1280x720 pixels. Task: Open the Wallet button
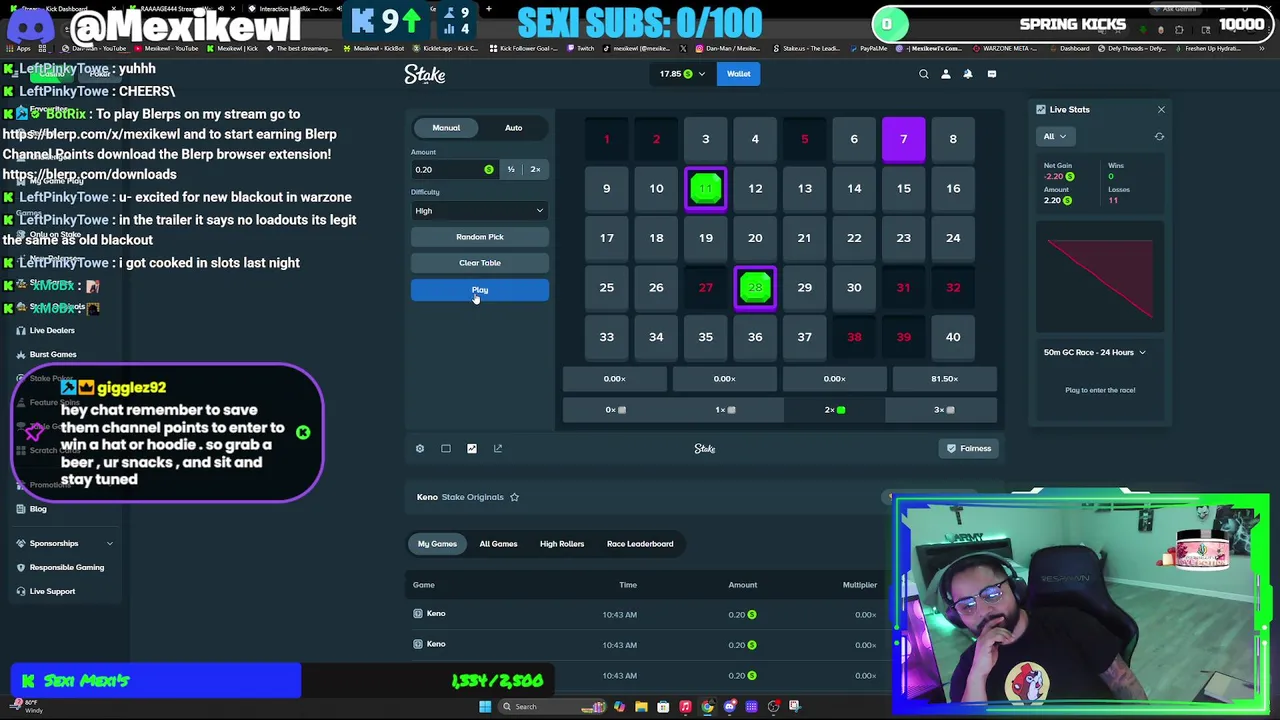tap(739, 74)
